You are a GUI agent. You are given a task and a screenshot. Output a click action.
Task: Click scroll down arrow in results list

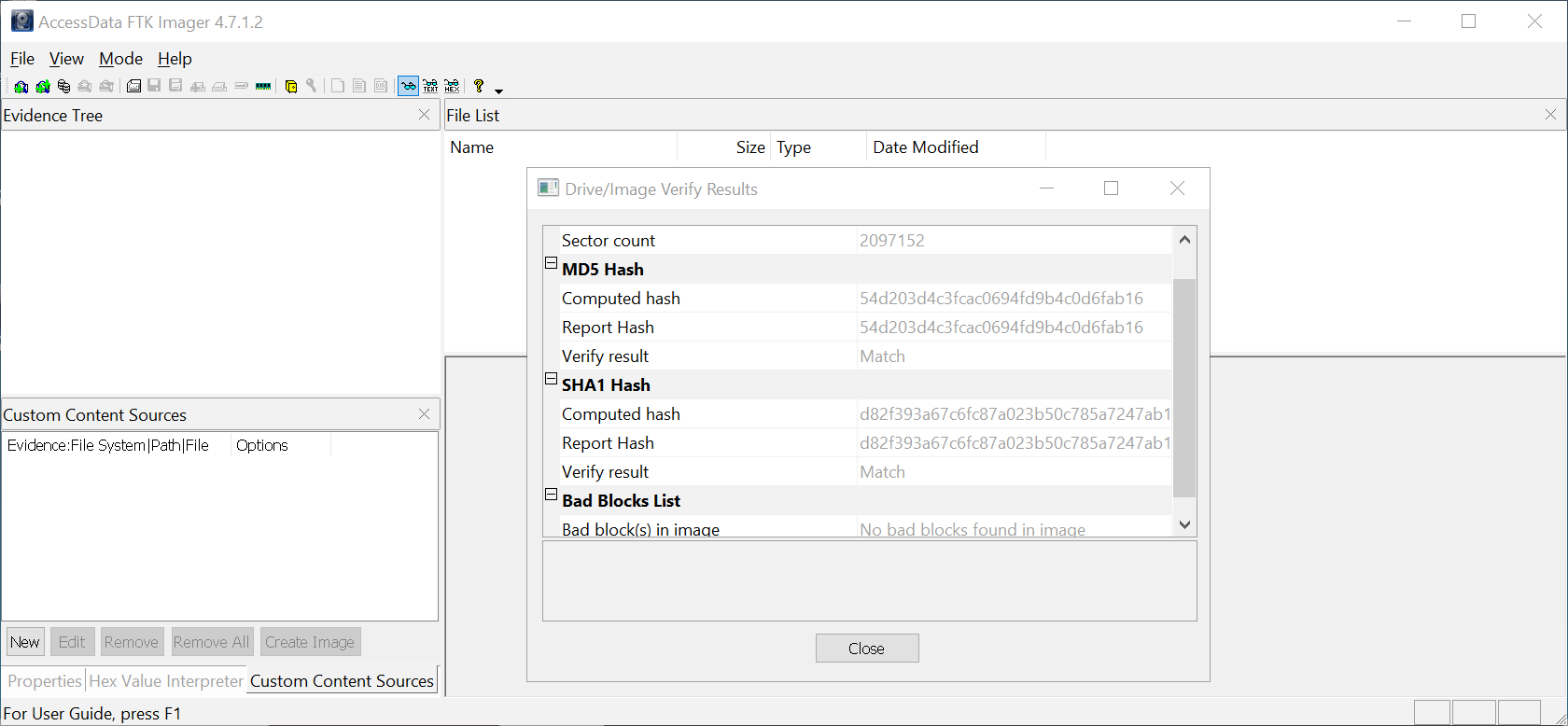point(1184,524)
